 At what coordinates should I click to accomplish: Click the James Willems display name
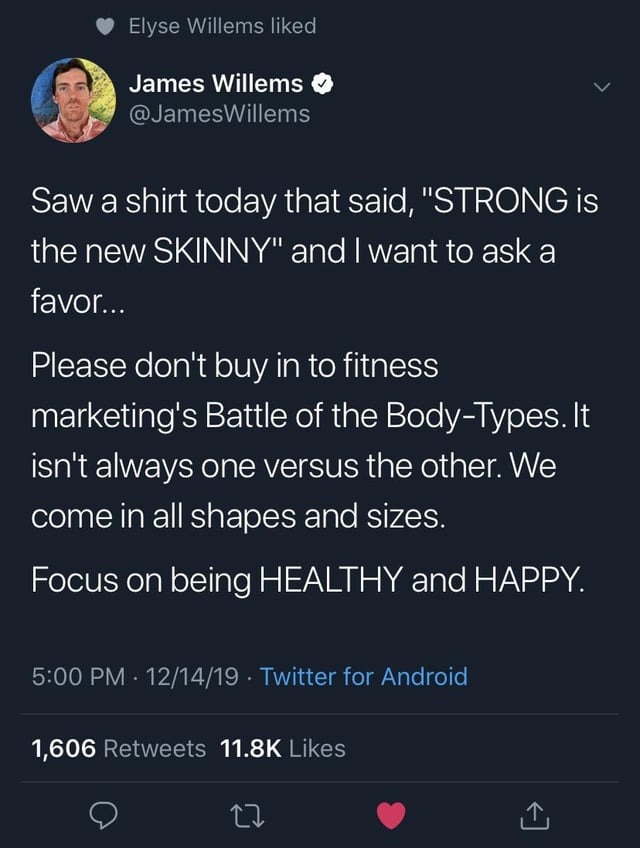click(x=217, y=85)
